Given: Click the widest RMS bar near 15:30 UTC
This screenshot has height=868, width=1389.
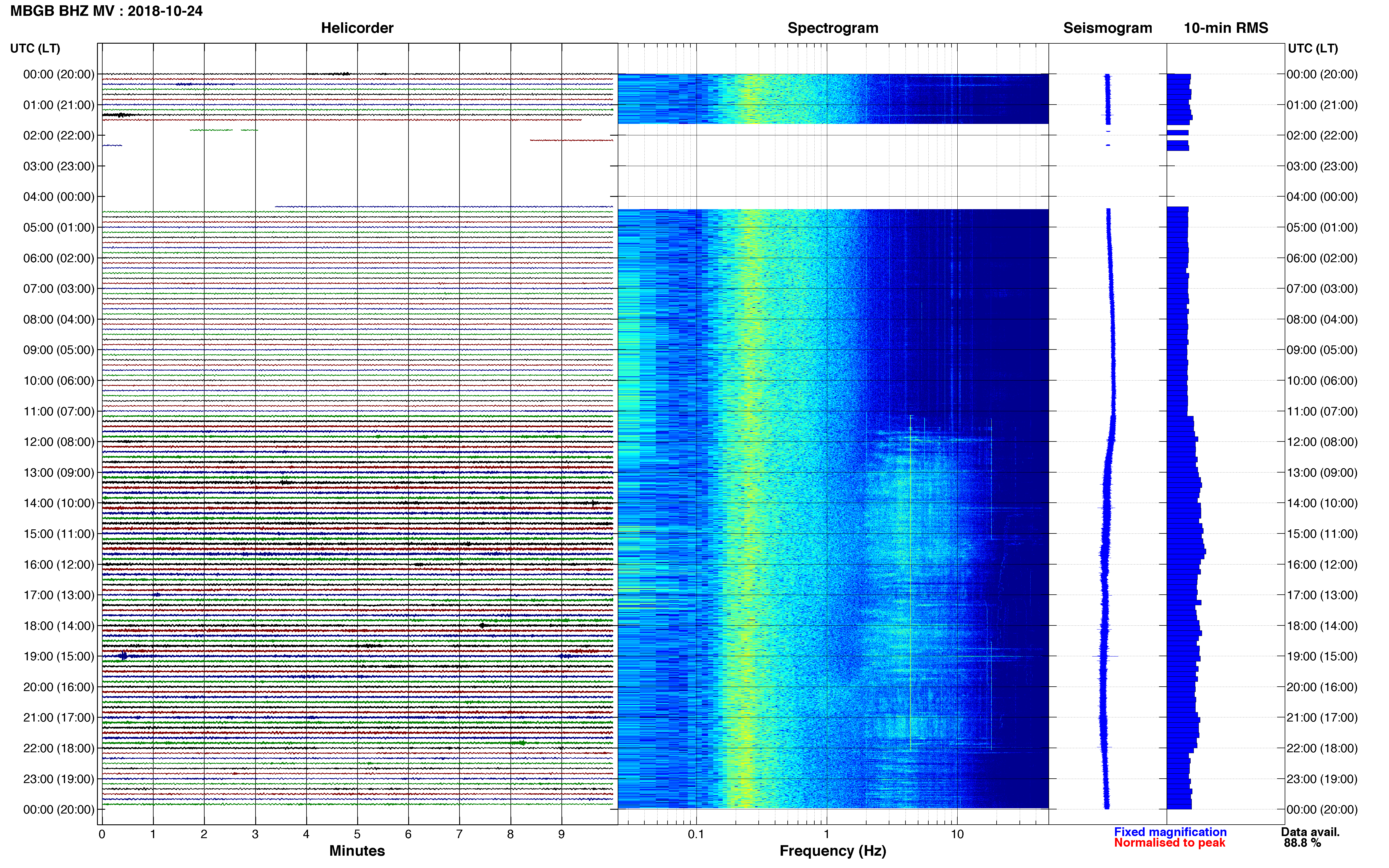Looking at the screenshot, I should pos(1186,552).
